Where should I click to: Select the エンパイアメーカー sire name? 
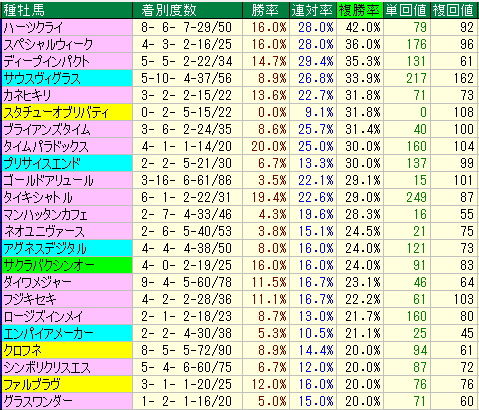coord(48,333)
